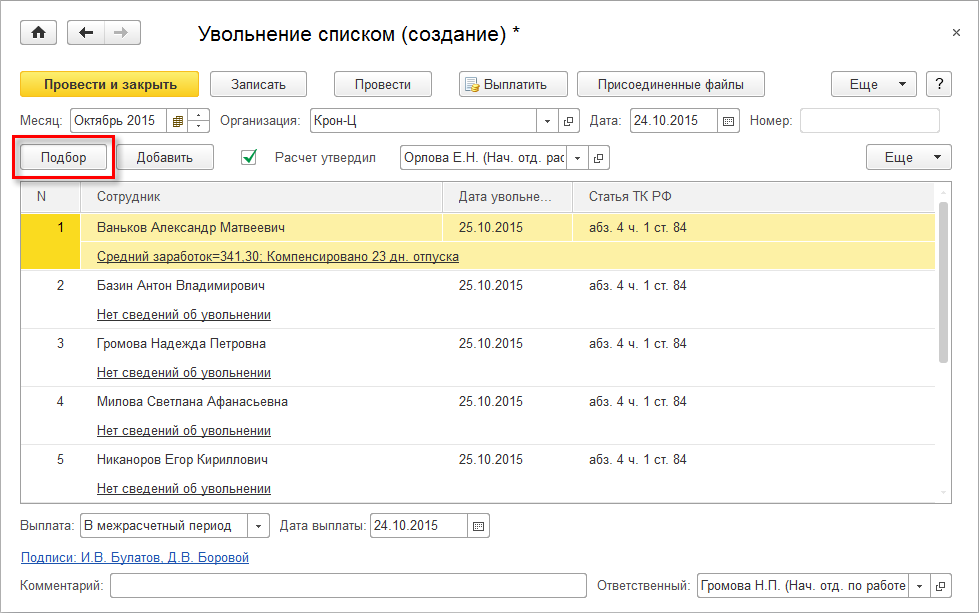
Task: Click "Выплатить" button with document icon
Action: tap(513, 84)
